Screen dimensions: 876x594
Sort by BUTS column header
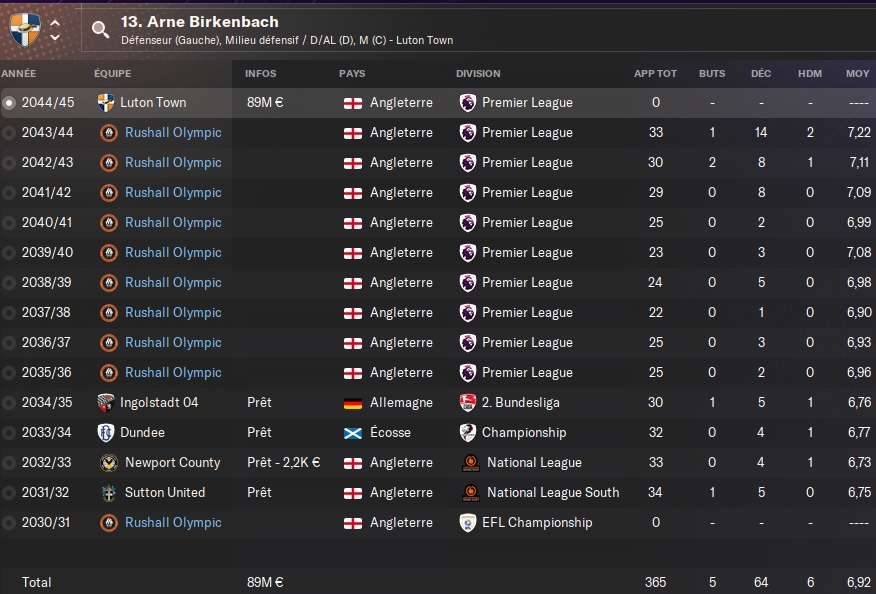click(x=712, y=73)
